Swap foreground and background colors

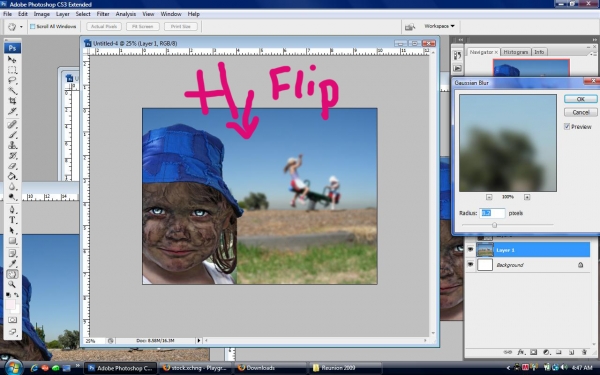point(16,295)
